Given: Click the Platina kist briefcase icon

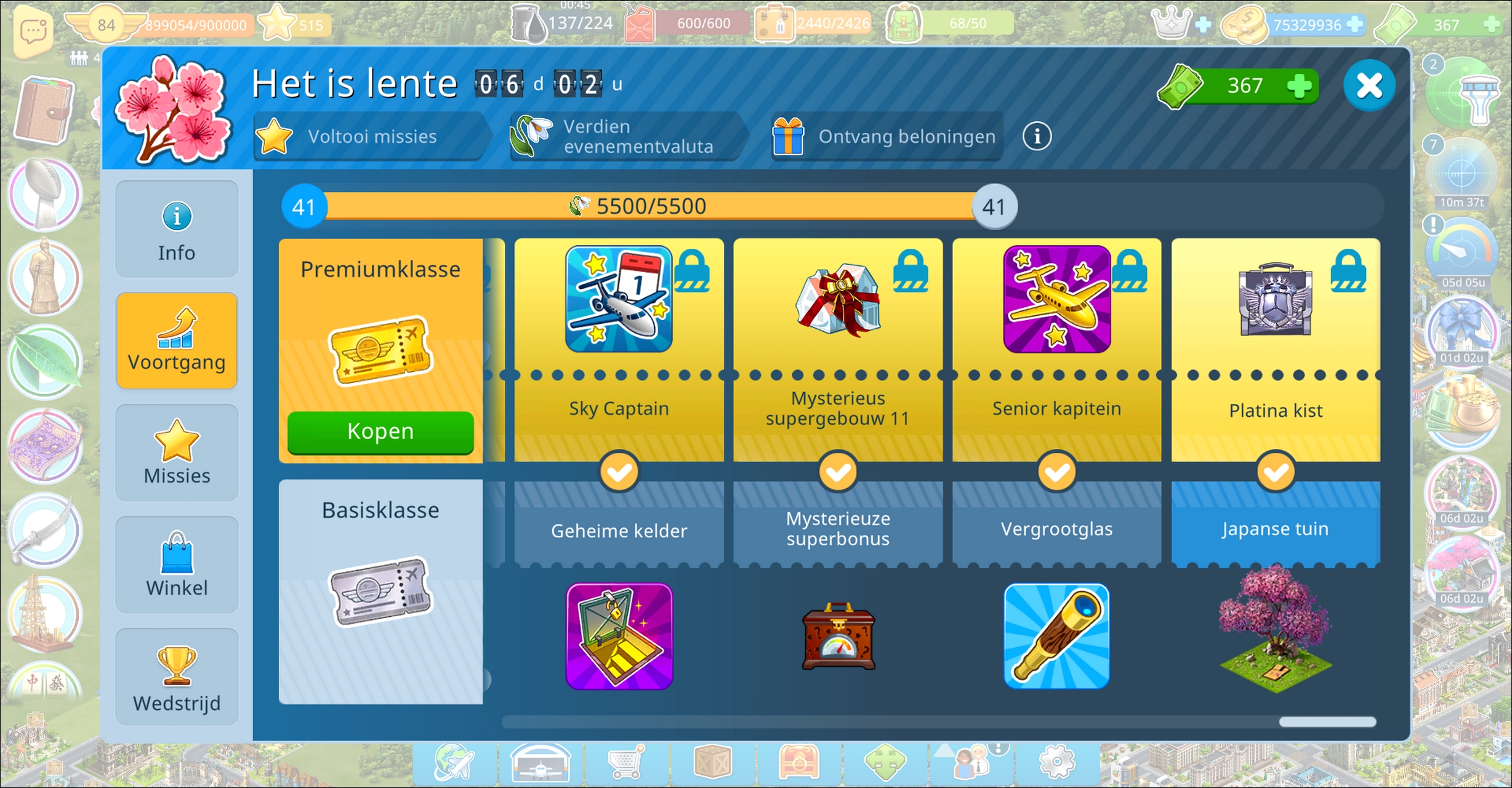Looking at the screenshot, I should point(1275,300).
